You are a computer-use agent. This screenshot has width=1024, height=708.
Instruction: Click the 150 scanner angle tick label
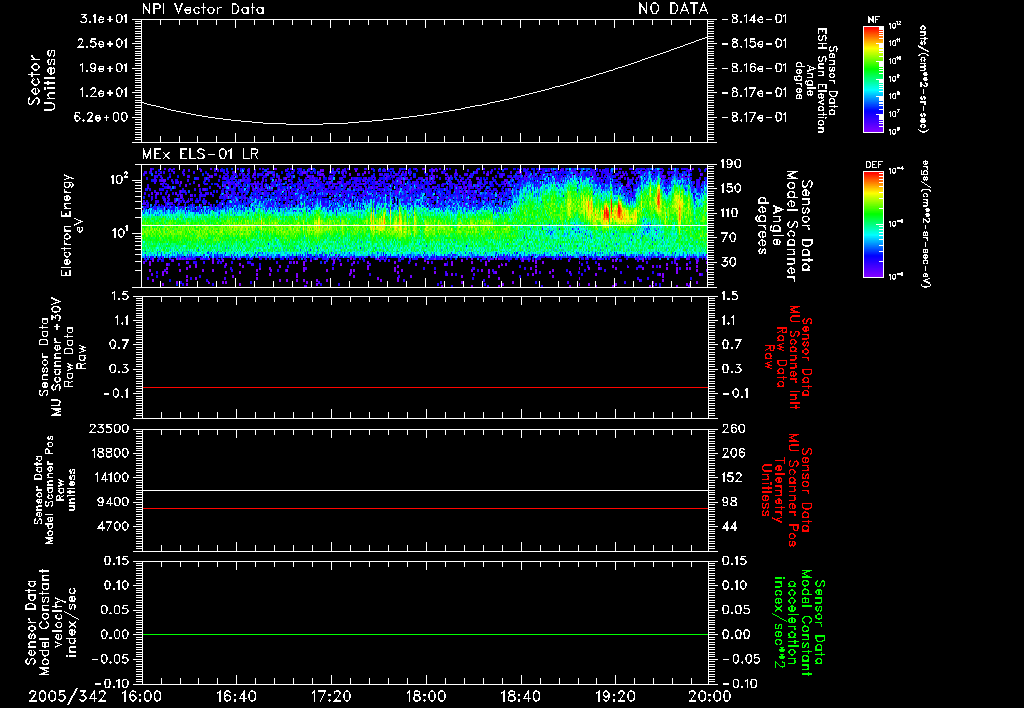[733, 188]
